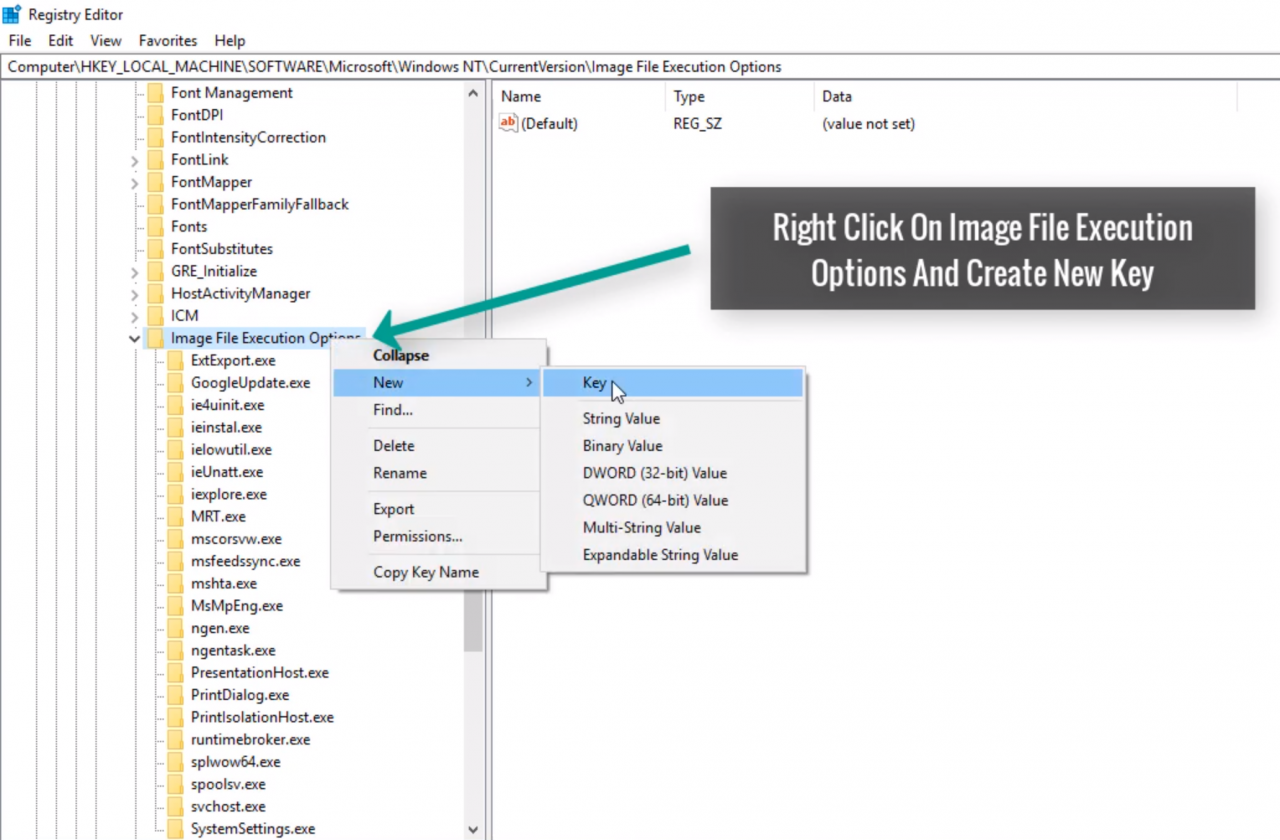Click the registry path address bar

[x=640, y=67]
